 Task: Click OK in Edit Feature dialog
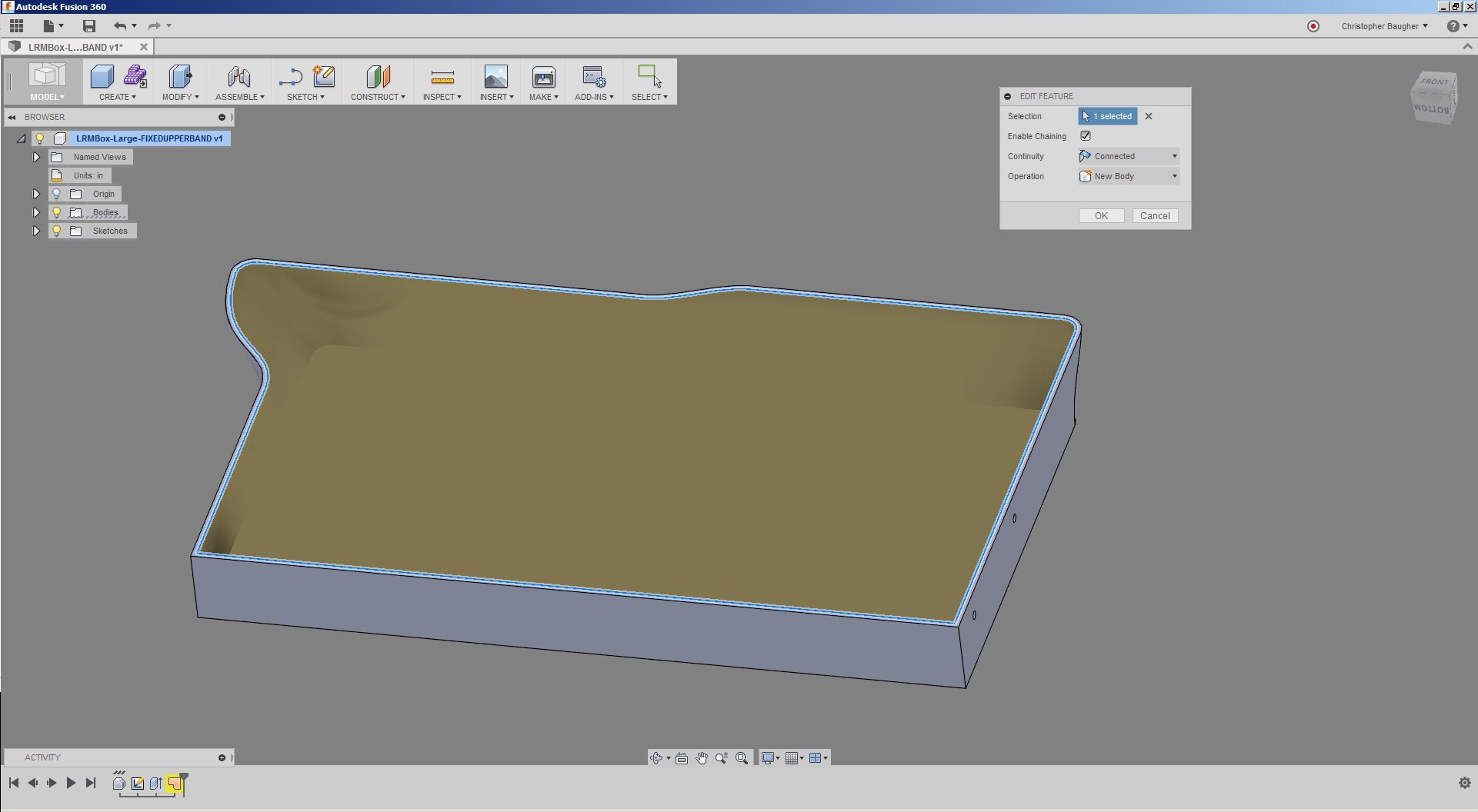1101,216
